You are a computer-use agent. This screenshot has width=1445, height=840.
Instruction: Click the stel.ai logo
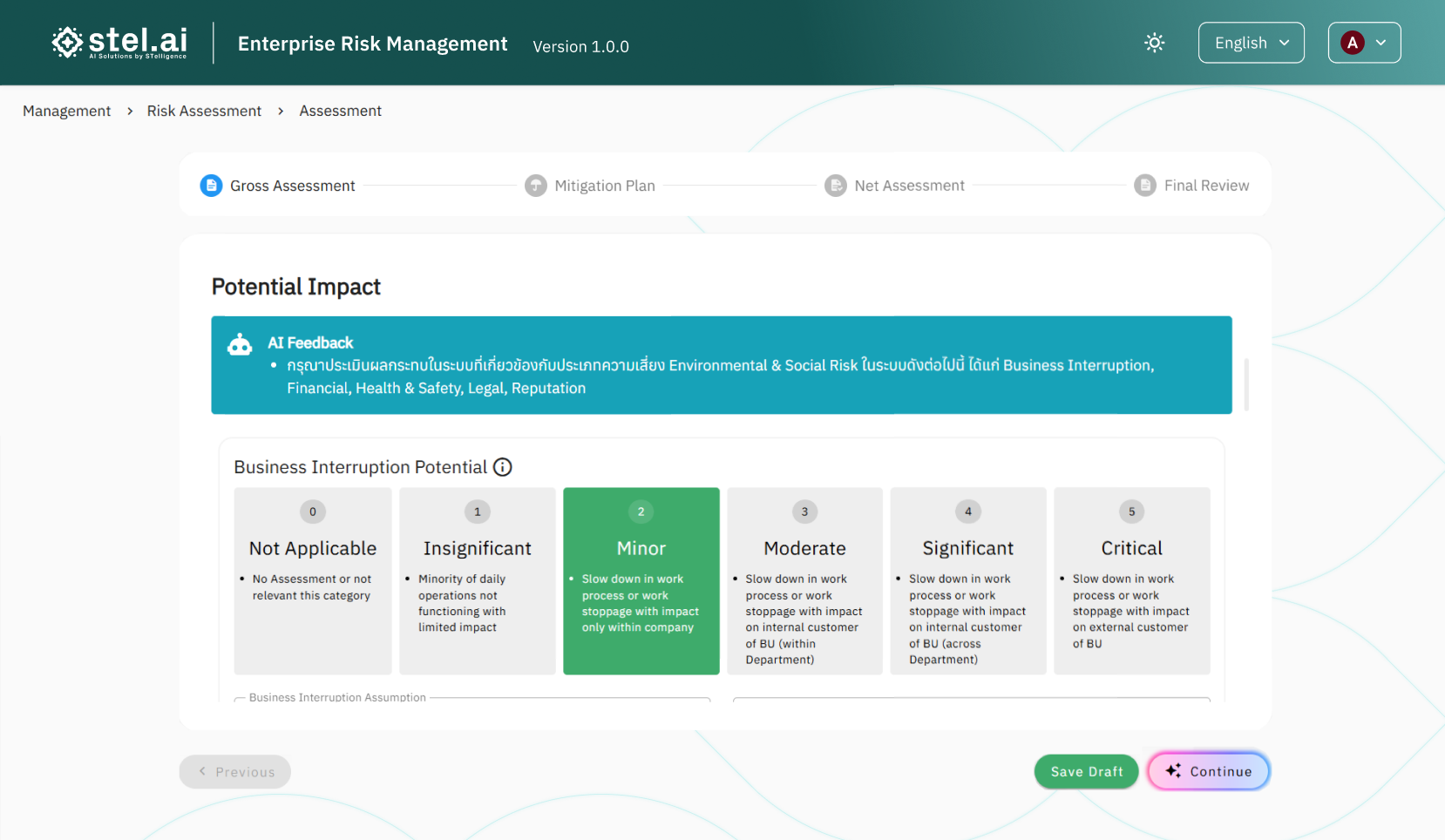(x=119, y=43)
